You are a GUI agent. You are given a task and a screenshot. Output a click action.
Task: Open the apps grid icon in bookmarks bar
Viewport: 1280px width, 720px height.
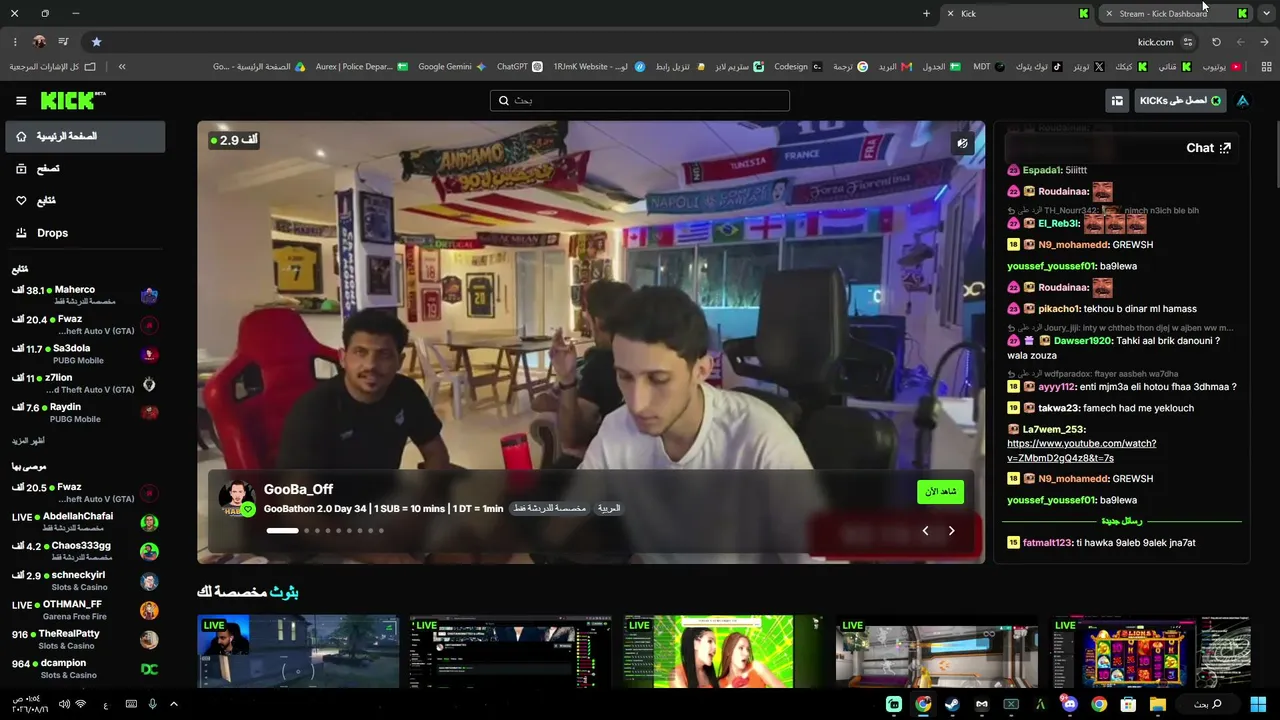point(1267,67)
